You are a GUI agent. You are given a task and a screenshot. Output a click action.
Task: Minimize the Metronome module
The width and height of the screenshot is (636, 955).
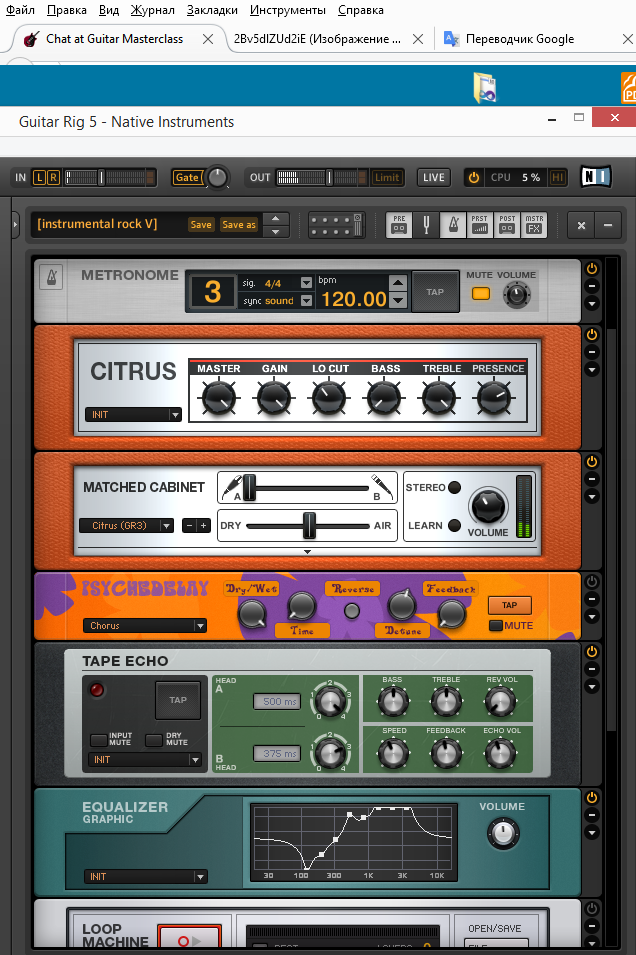point(592,286)
